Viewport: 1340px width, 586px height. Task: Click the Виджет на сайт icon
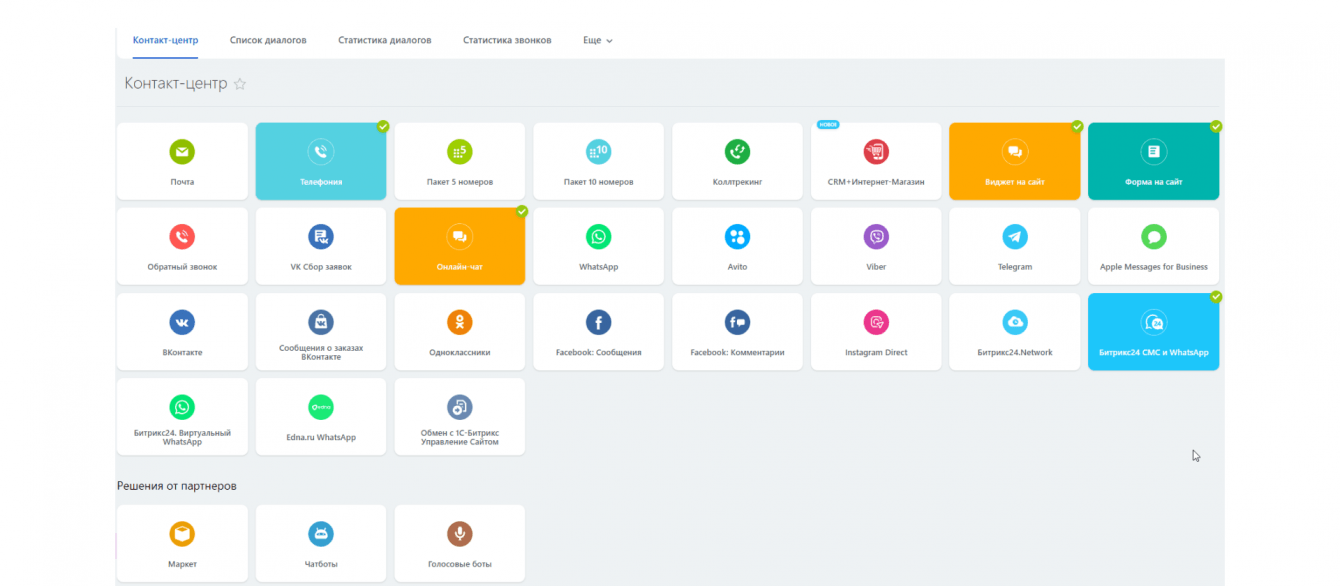point(1015,152)
